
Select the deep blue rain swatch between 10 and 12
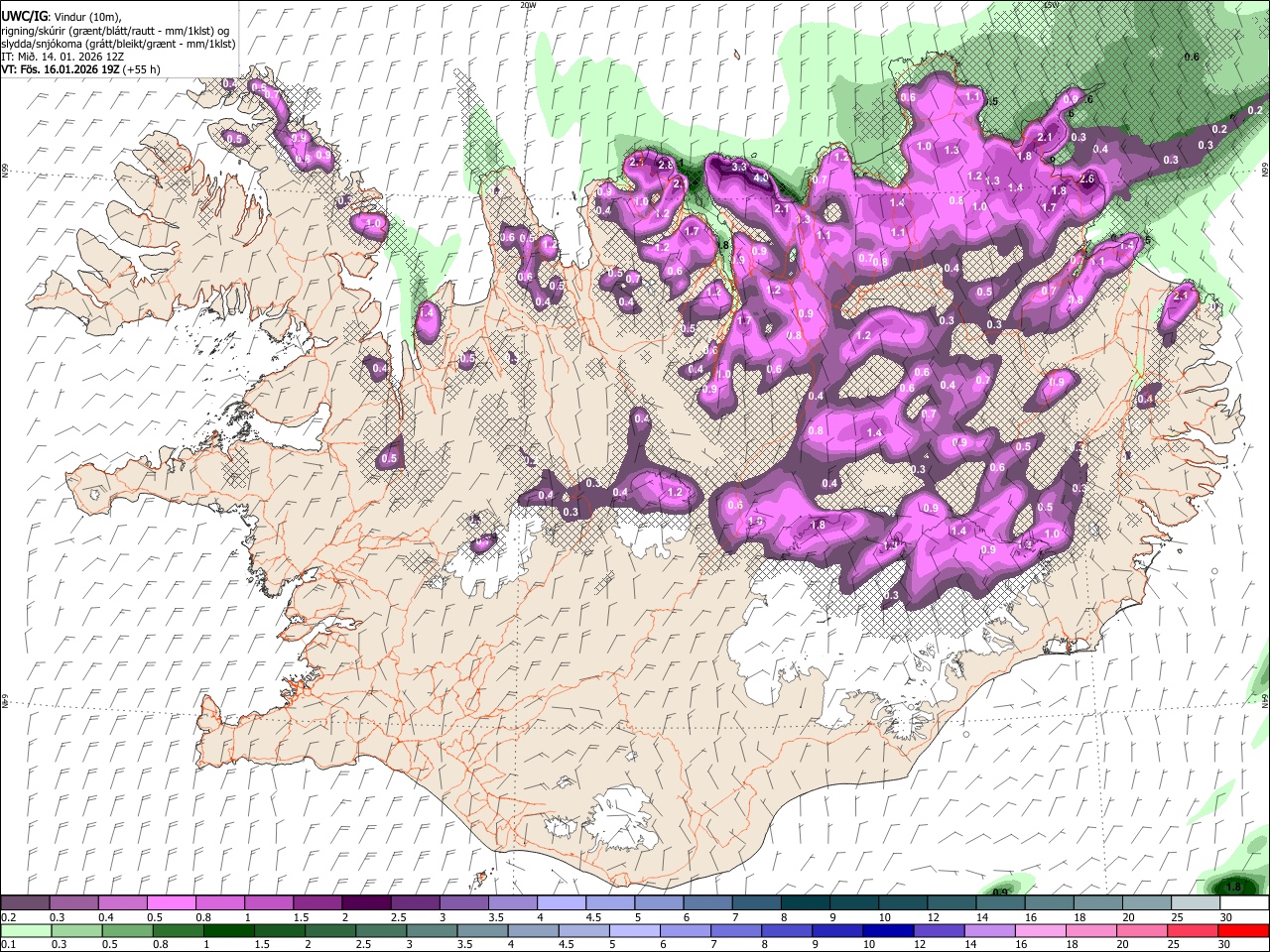889,930
